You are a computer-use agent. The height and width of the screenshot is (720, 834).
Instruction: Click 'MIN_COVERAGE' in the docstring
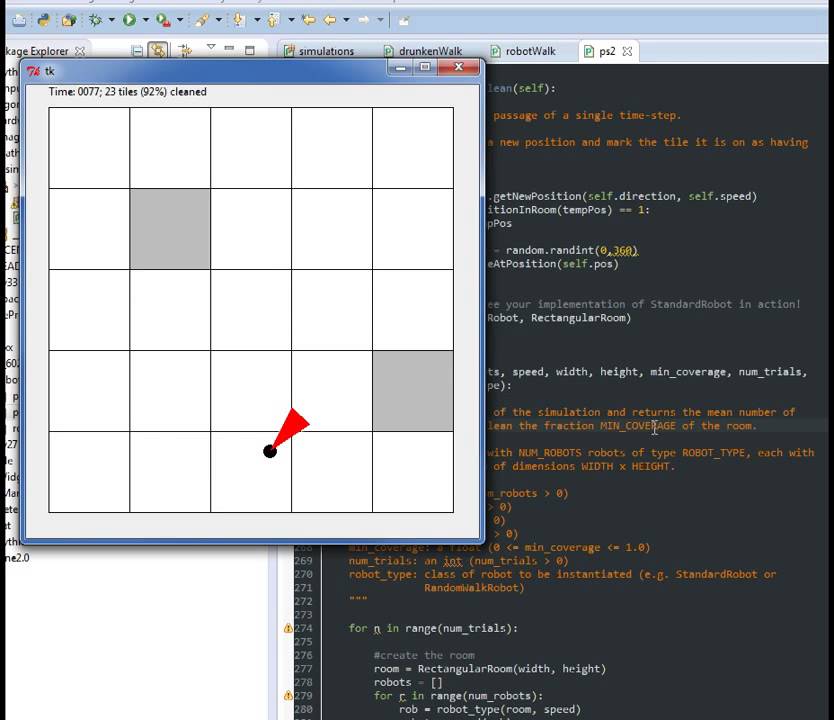638,426
